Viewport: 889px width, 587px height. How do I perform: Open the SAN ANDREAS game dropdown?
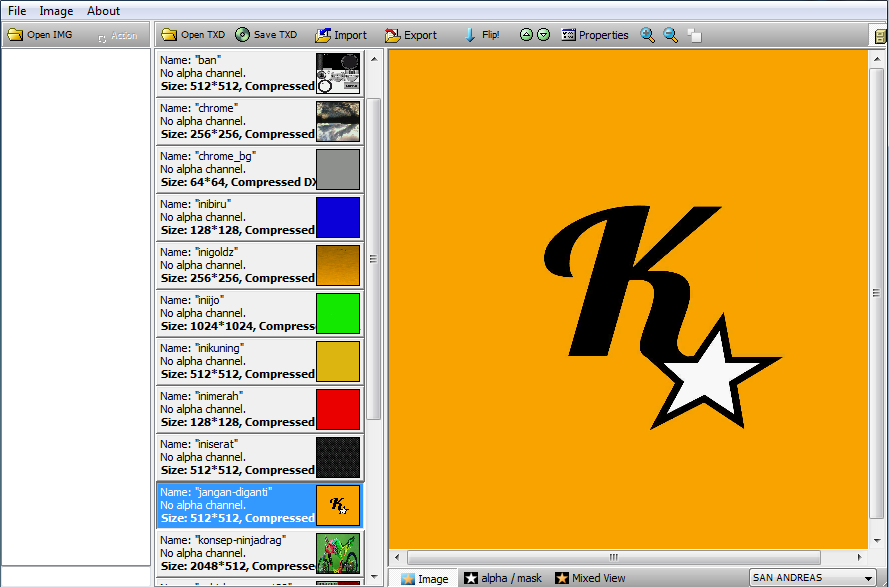812,578
